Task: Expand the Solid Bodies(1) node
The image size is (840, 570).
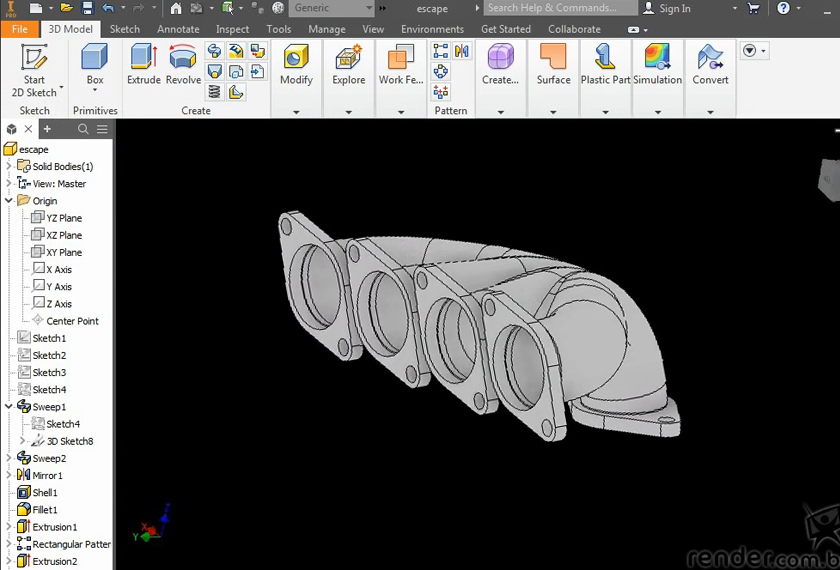Action: (9, 167)
